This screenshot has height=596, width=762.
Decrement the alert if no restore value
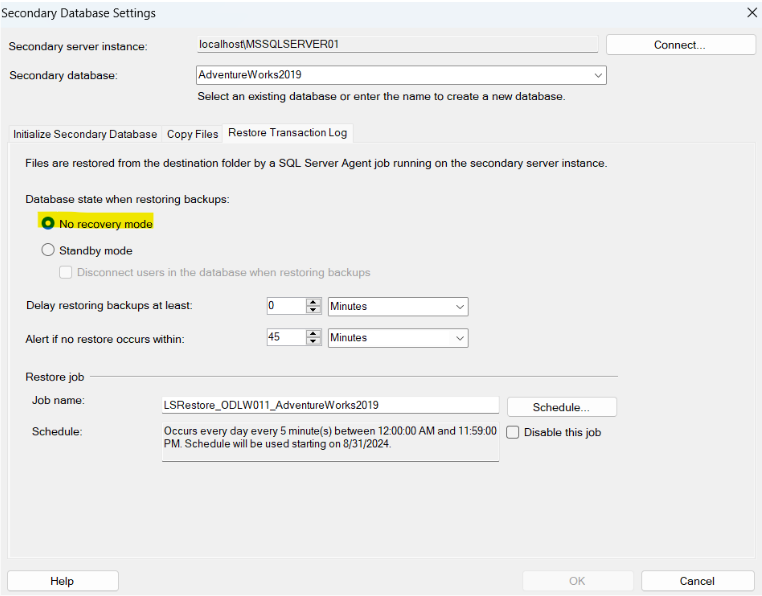tap(314, 342)
